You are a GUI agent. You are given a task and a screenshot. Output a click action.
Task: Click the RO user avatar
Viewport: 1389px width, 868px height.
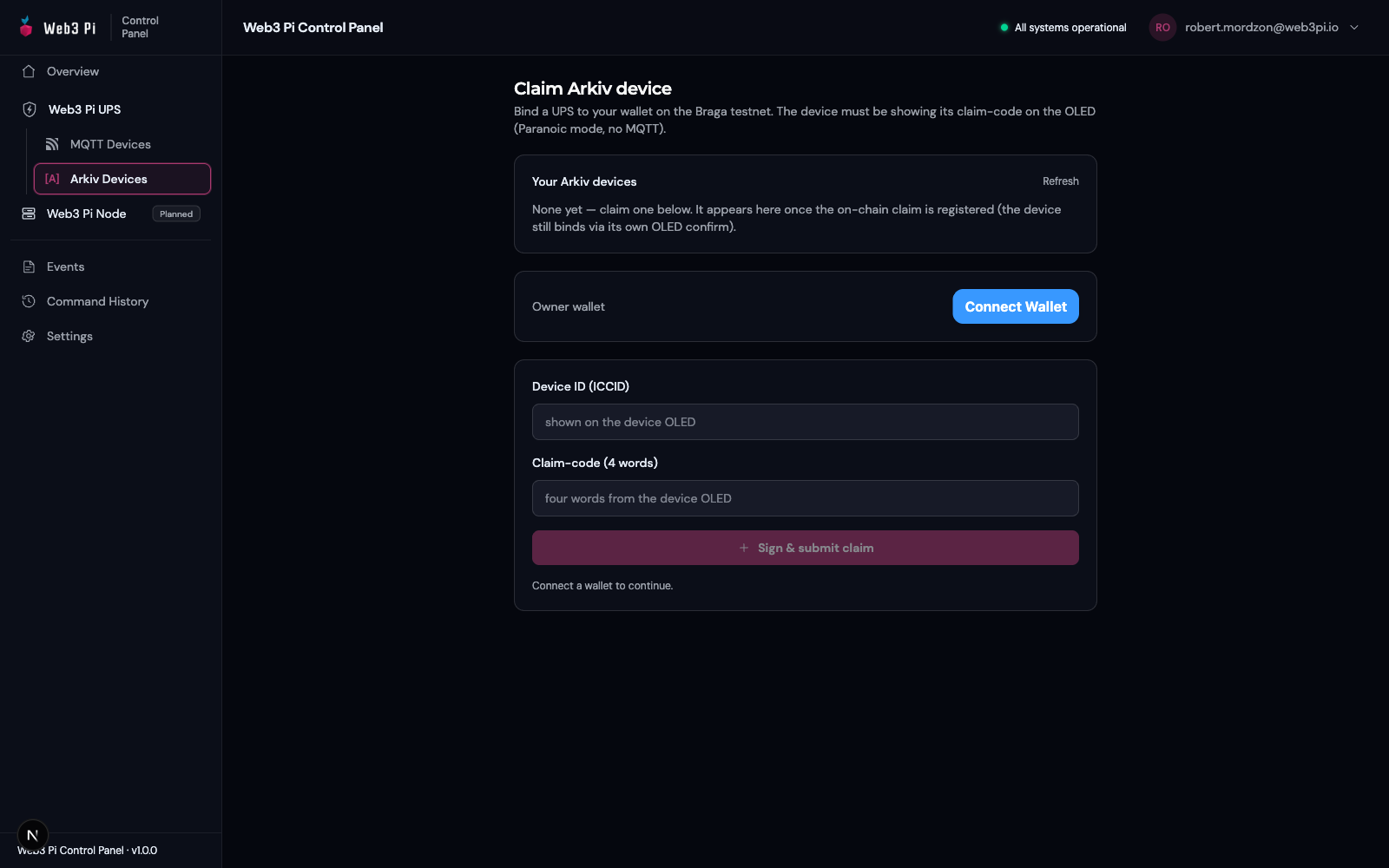click(x=1162, y=28)
